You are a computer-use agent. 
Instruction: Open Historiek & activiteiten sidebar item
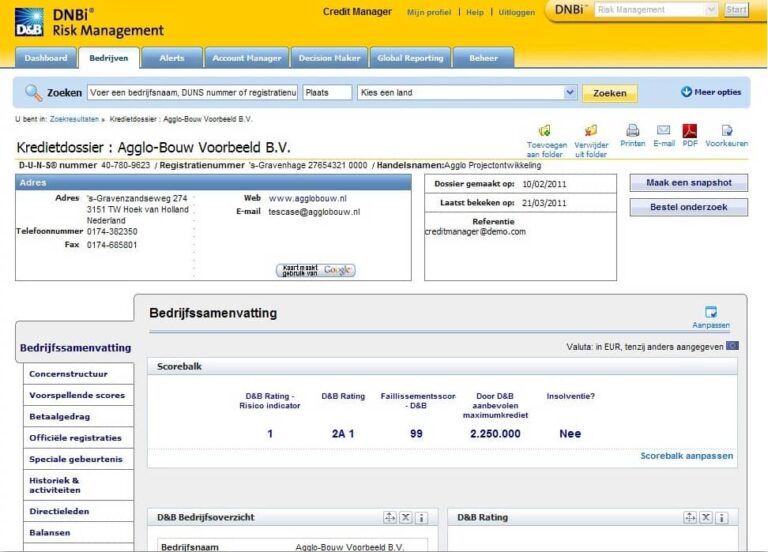pyautogui.click(x=78, y=485)
